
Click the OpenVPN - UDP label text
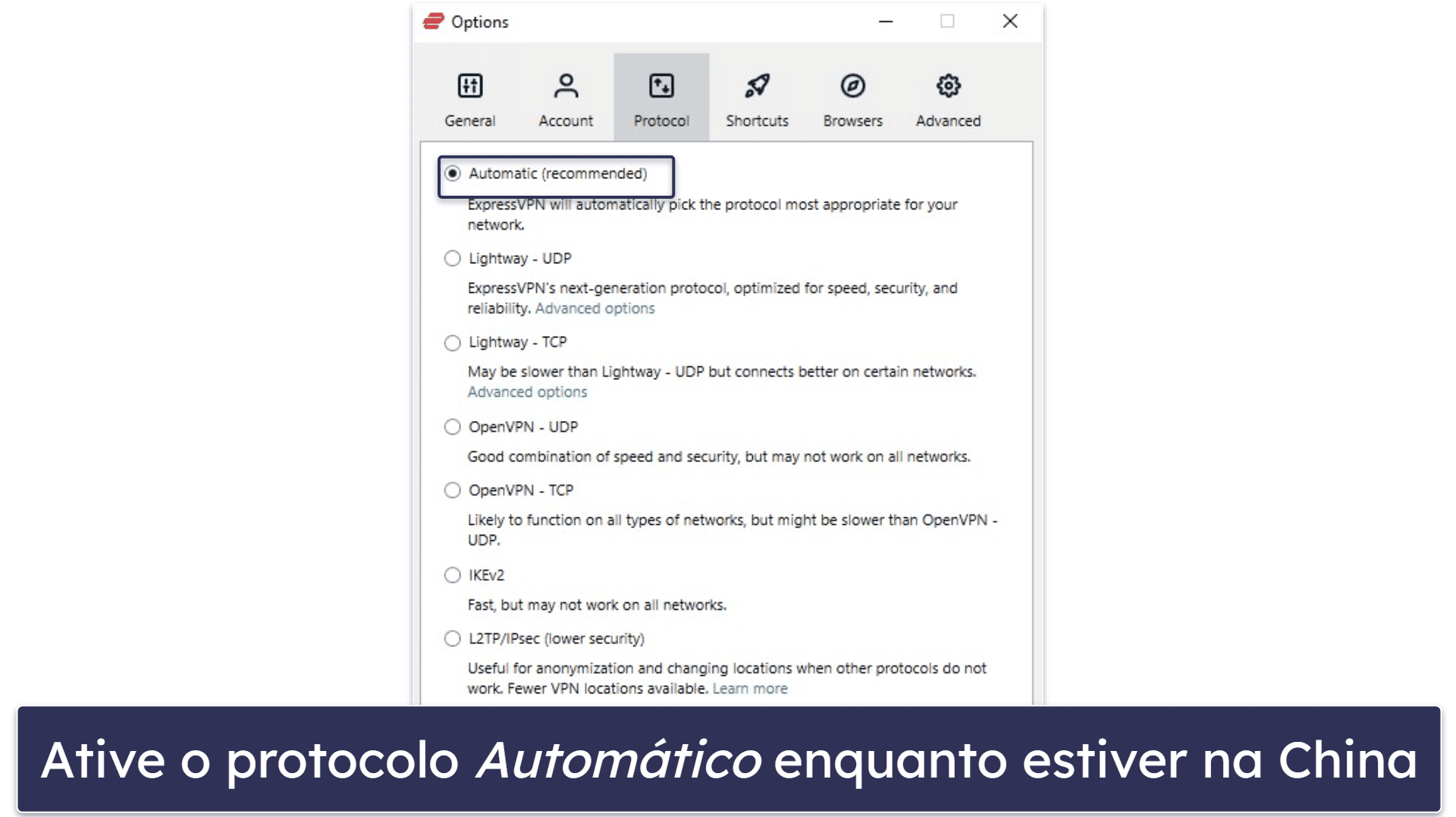(523, 427)
